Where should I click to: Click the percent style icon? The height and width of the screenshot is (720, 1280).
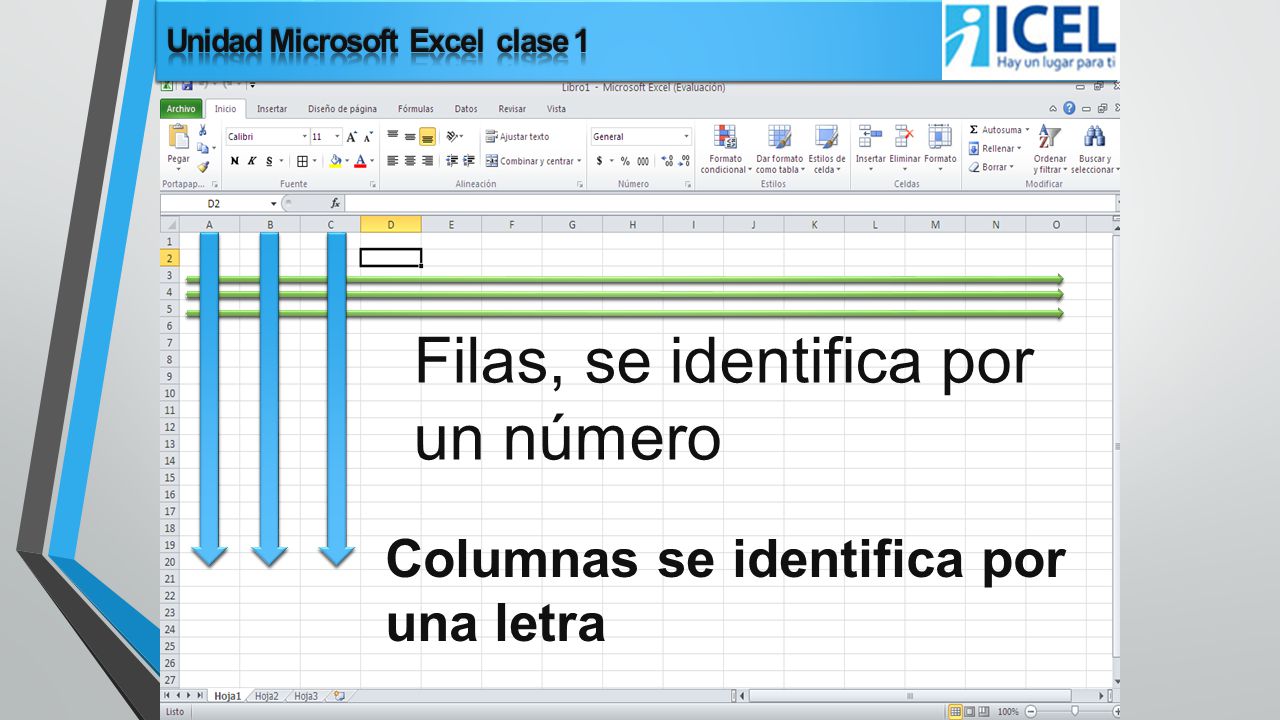[x=625, y=161]
